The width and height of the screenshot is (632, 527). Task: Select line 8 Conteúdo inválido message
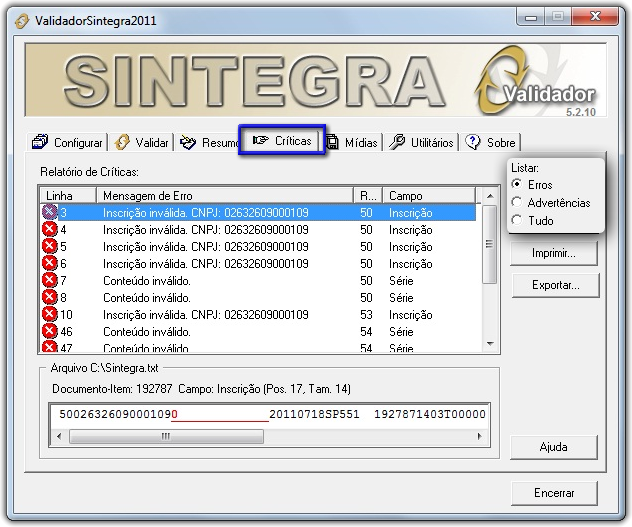[147, 298]
